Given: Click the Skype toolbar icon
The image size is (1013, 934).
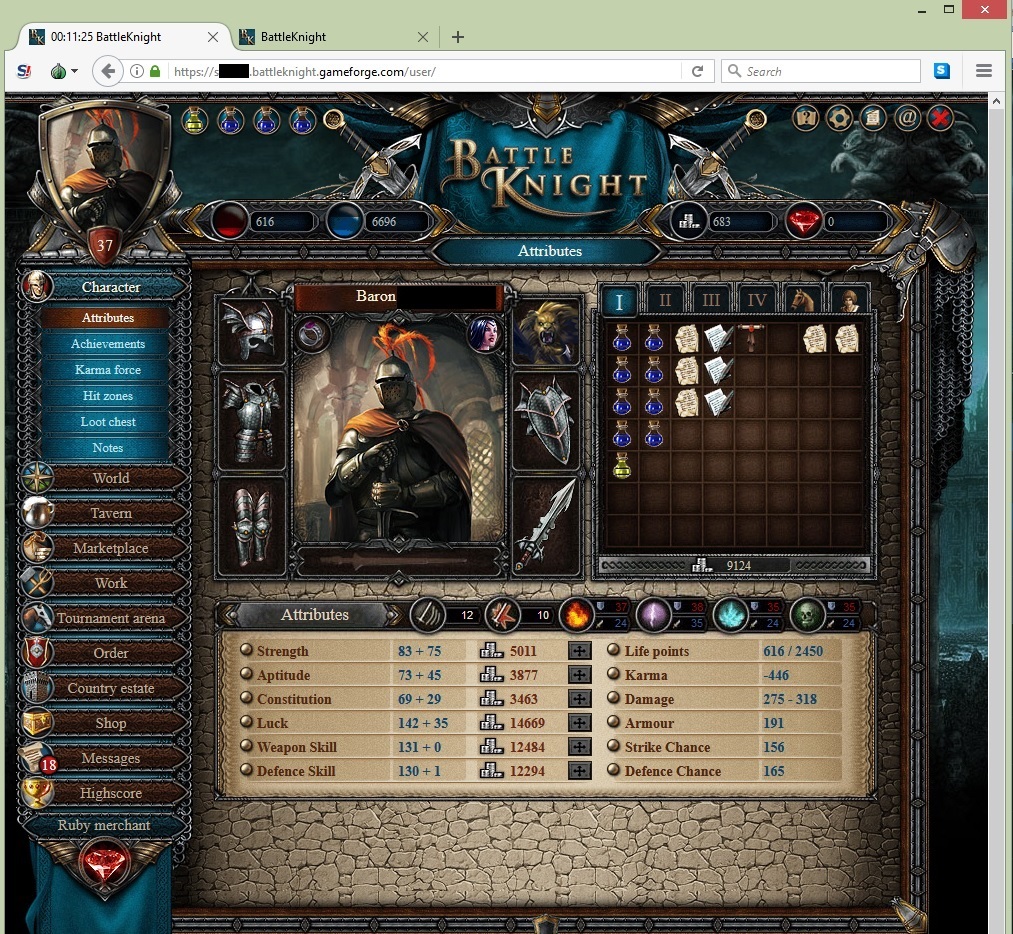Looking at the screenshot, I should point(942,71).
